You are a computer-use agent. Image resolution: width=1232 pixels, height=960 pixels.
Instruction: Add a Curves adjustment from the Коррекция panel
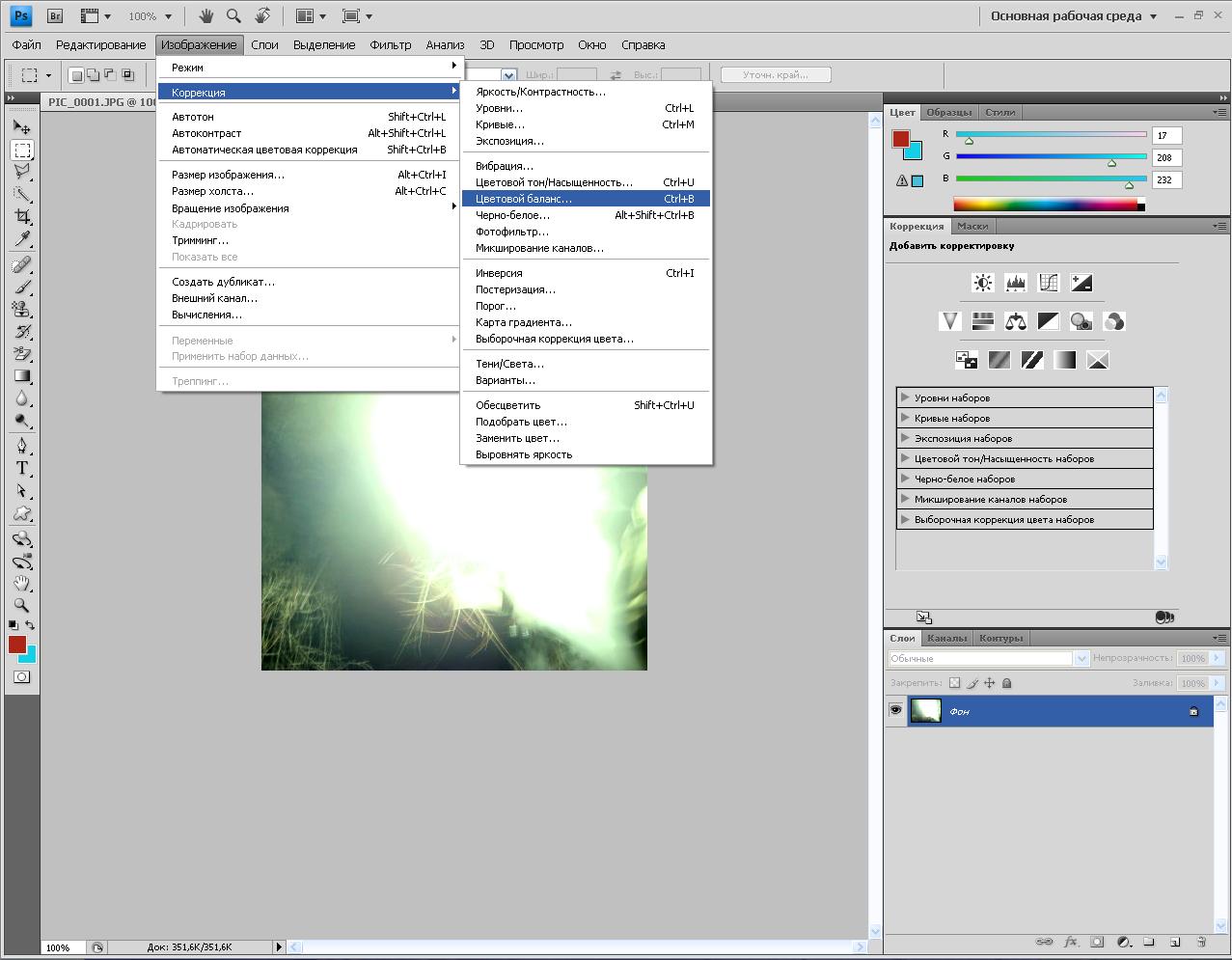coord(1049,283)
